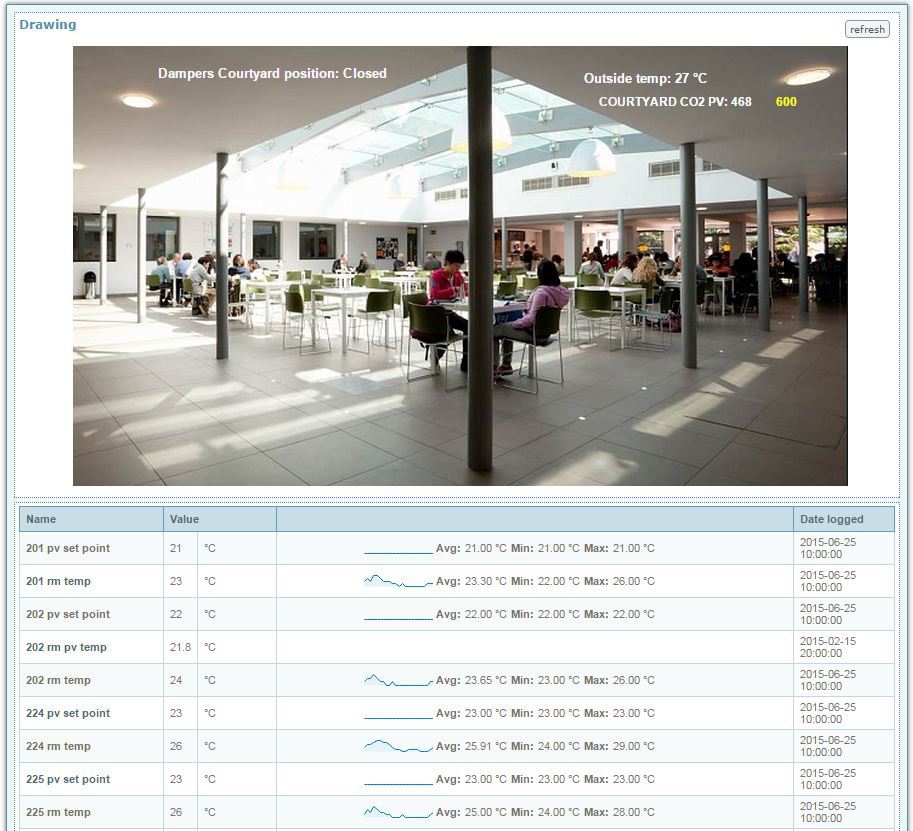Click the 'Max: 28.00 °C' statistic

point(619,812)
